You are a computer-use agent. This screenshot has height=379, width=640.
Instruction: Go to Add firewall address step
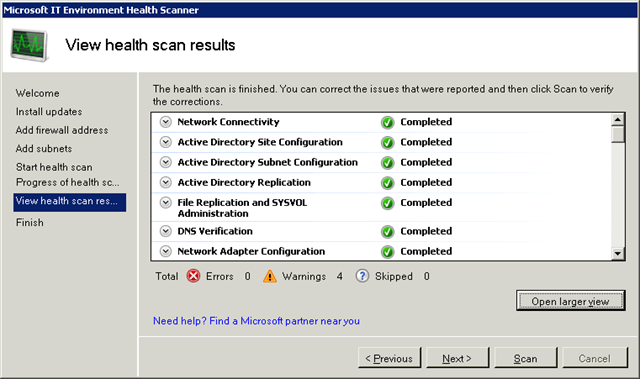click(62, 130)
